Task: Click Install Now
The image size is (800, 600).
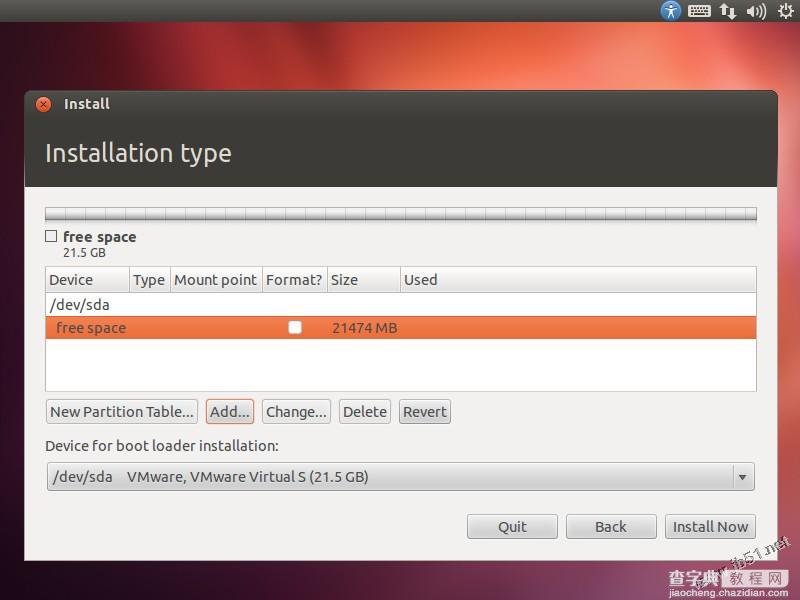Action: [x=710, y=527]
